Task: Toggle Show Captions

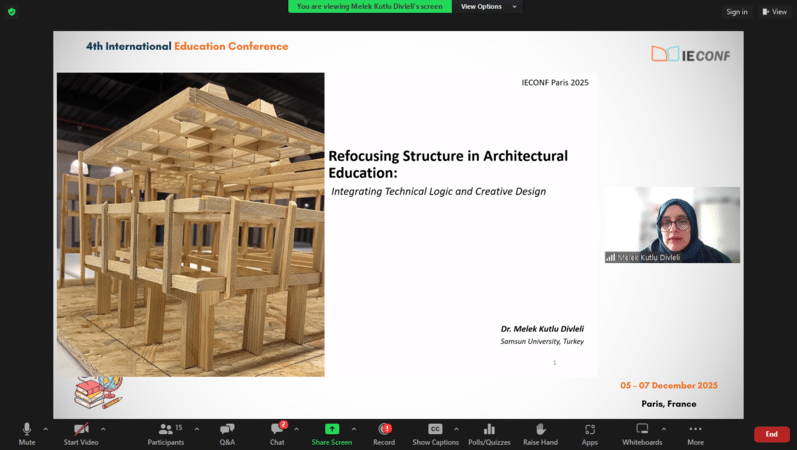Action: pyautogui.click(x=435, y=432)
